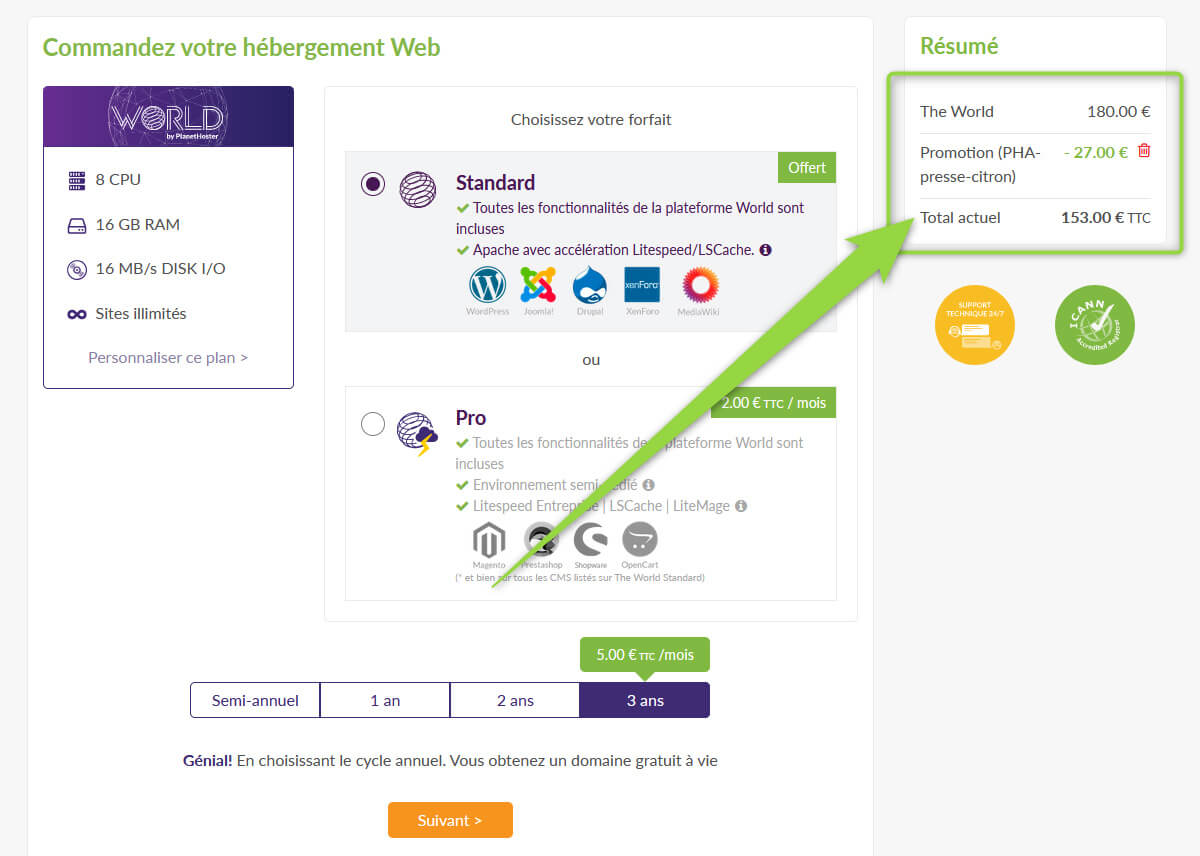
Task: Choose the 3 ans billing cycle
Action: [x=645, y=700]
